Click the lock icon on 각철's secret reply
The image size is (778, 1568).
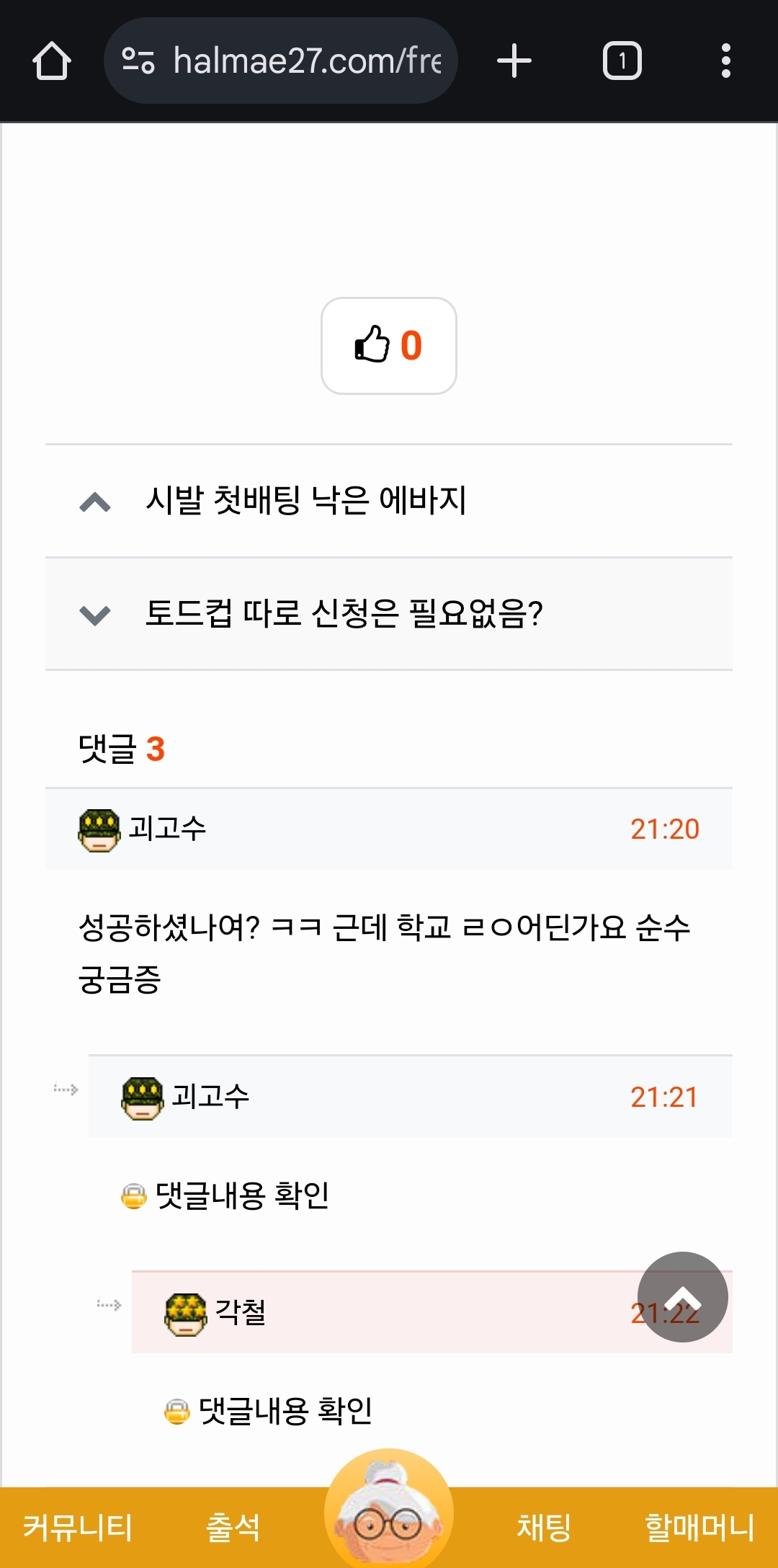click(176, 1412)
